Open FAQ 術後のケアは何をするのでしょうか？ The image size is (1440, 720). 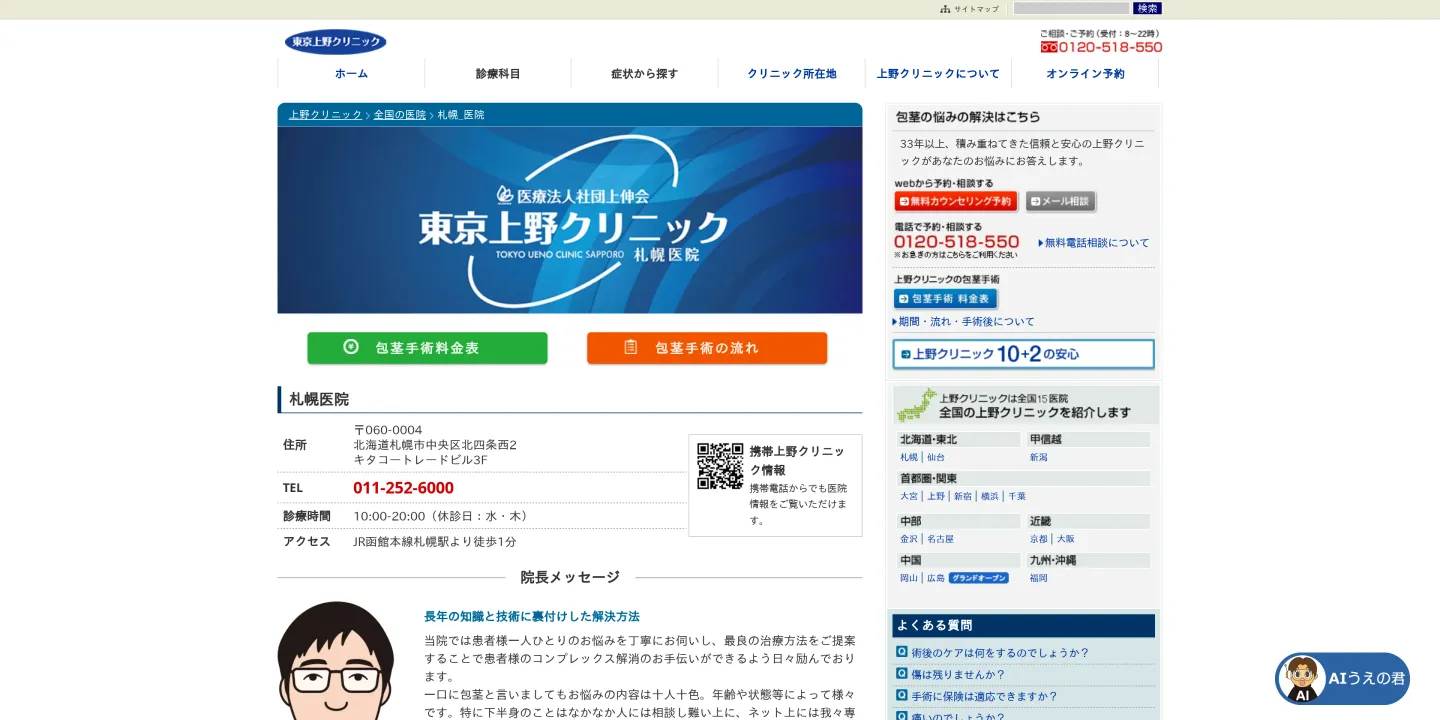(1000, 653)
